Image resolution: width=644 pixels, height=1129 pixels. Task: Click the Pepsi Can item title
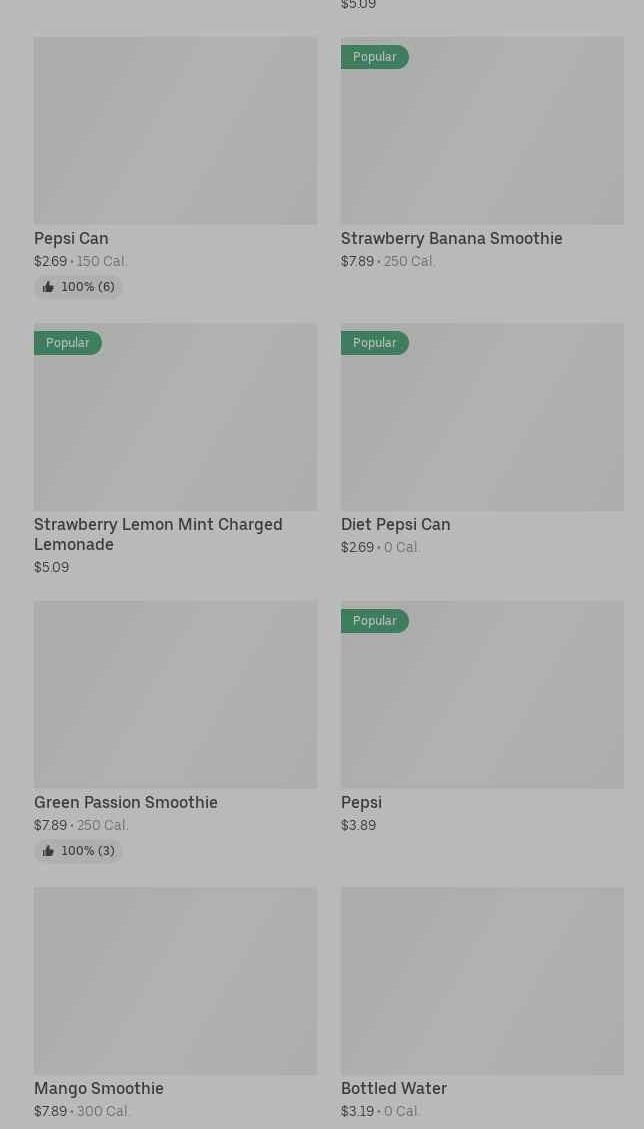71,238
